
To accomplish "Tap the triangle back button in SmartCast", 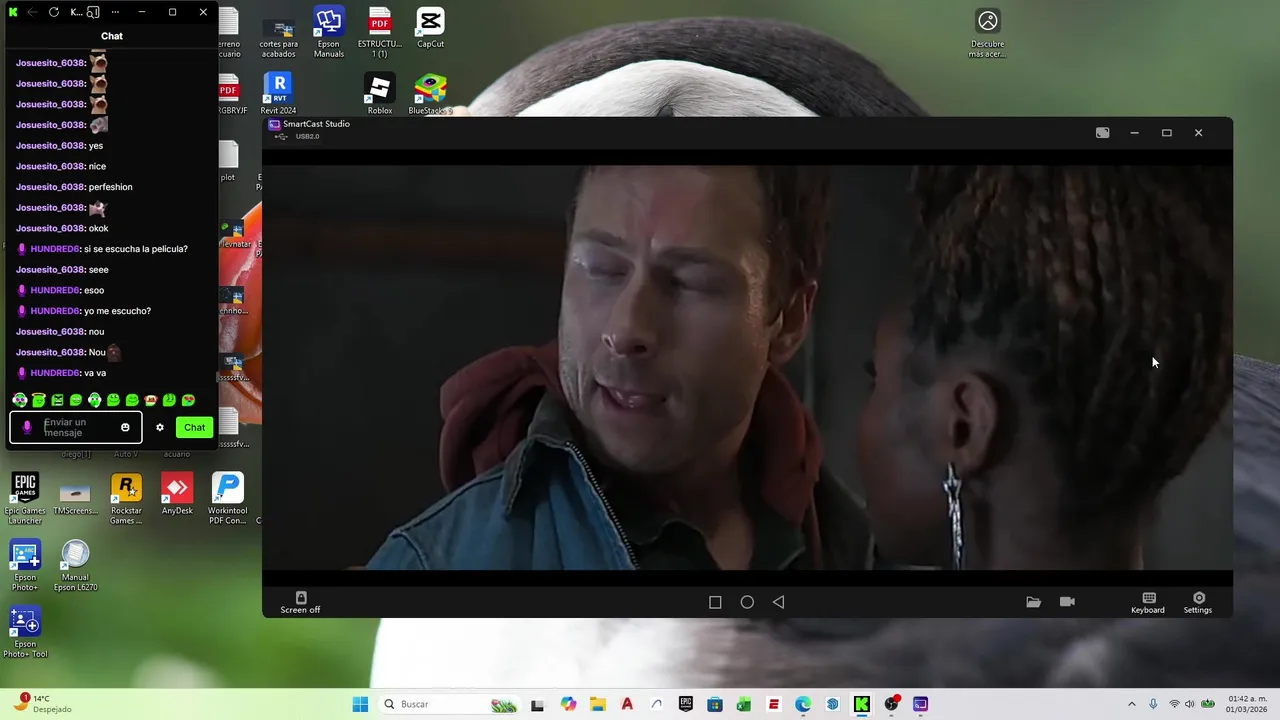I will click(x=778, y=602).
